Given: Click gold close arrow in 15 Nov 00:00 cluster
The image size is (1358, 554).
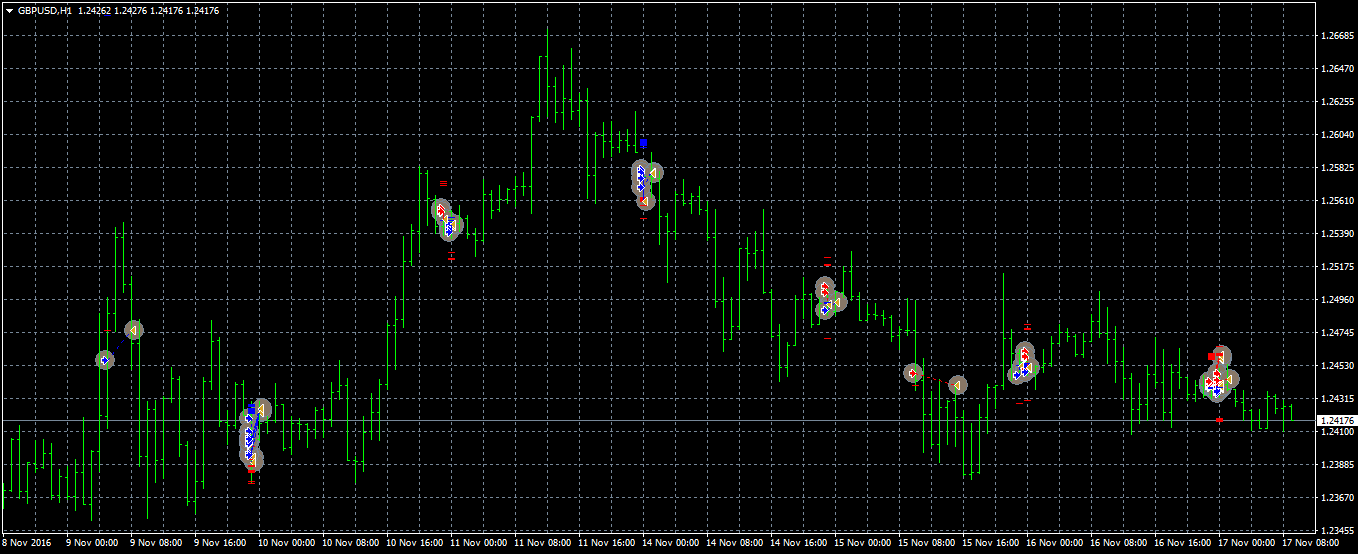Looking at the screenshot, I should tap(838, 302).
